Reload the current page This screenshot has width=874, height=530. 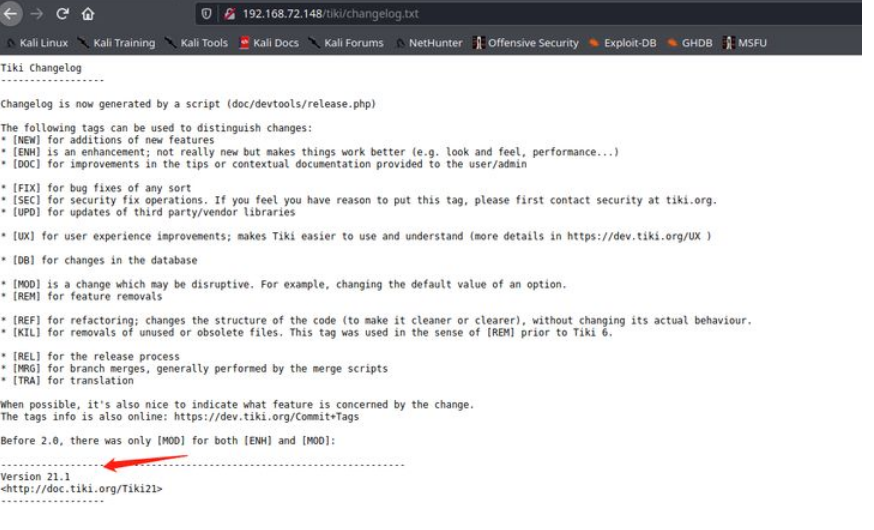click(62, 14)
